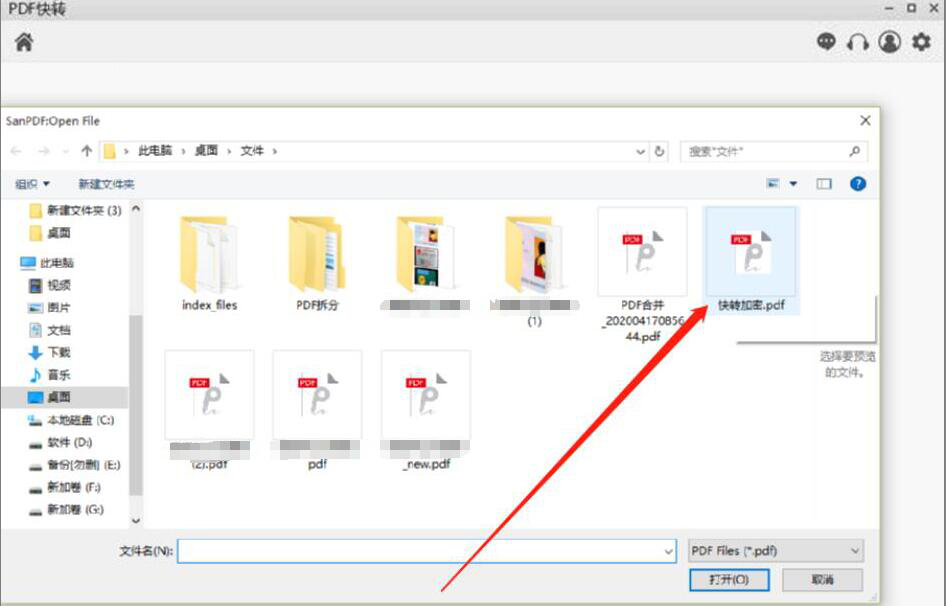Select the file ending in (2).pdf
Screen dimensions: 946x606
[x=209, y=411]
